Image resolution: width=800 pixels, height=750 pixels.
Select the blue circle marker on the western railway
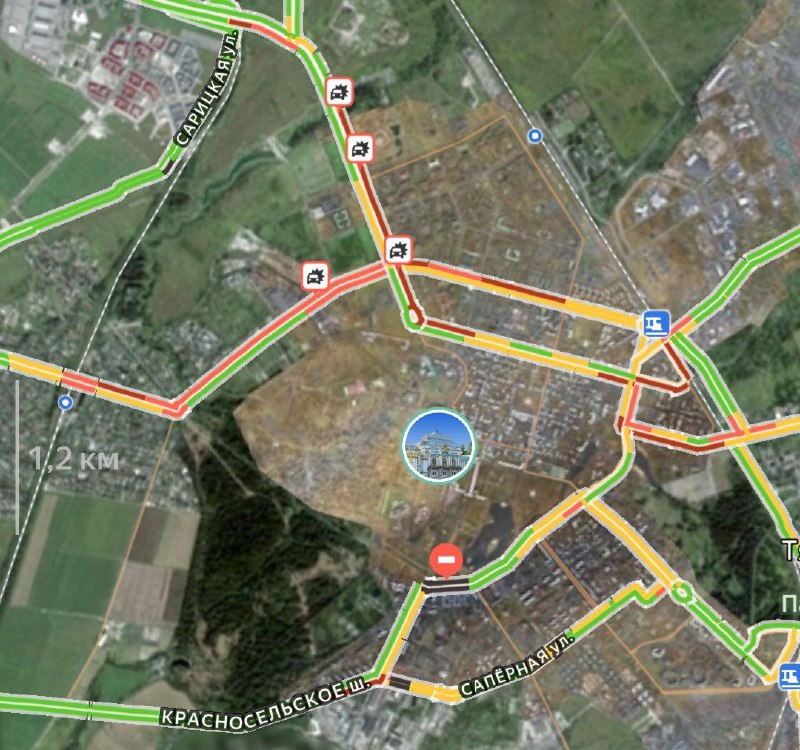65,403
